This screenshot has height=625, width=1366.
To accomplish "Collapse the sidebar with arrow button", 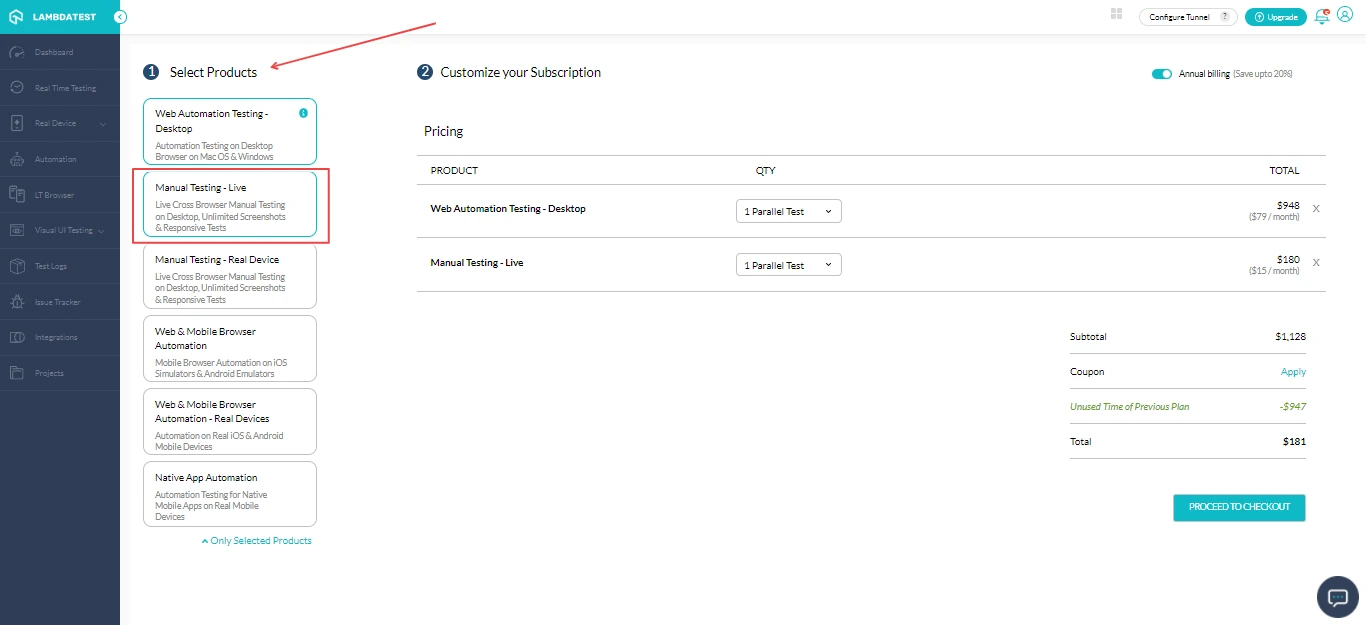I will [120, 17].
